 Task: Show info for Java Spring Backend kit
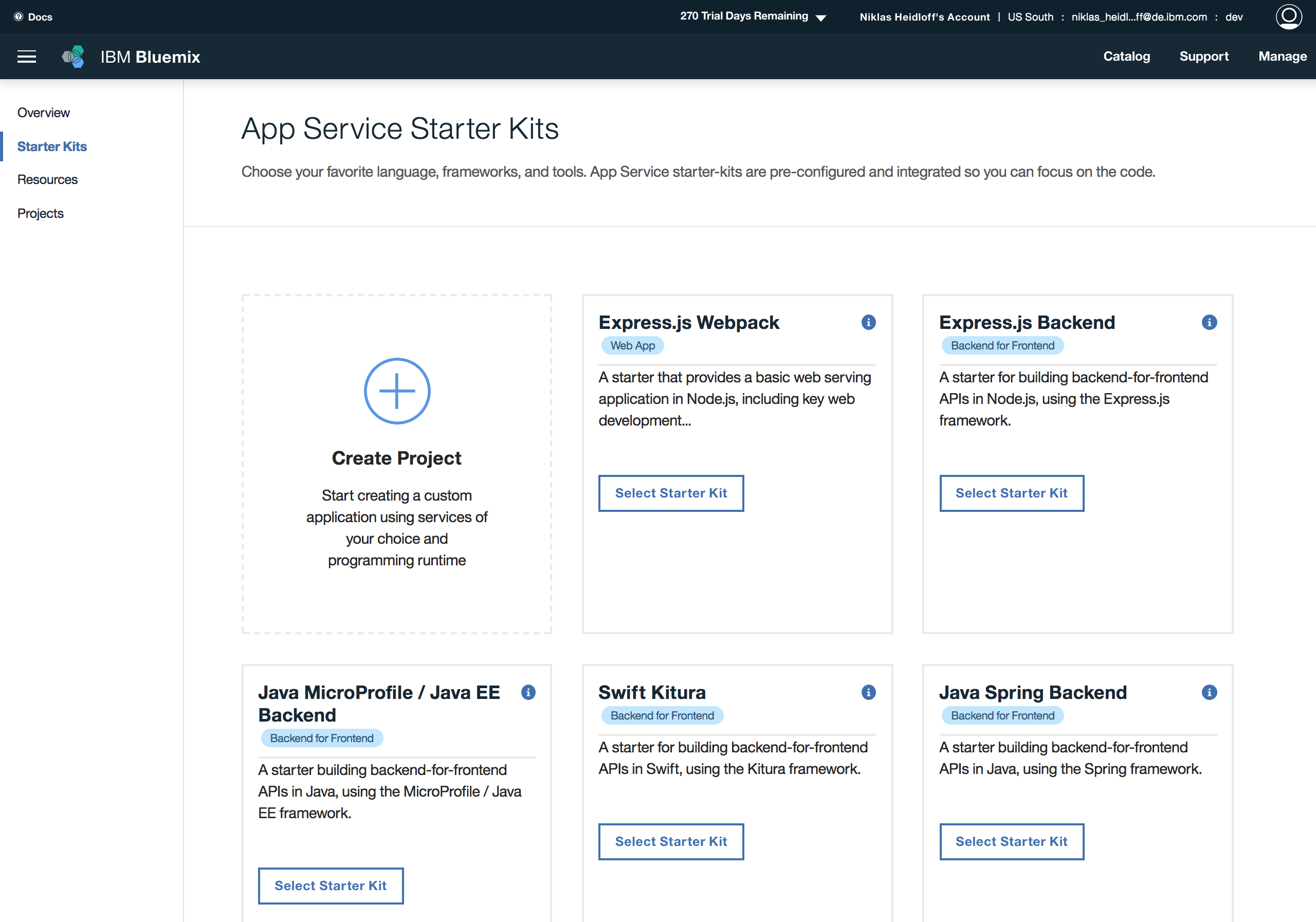point(1209,692)
